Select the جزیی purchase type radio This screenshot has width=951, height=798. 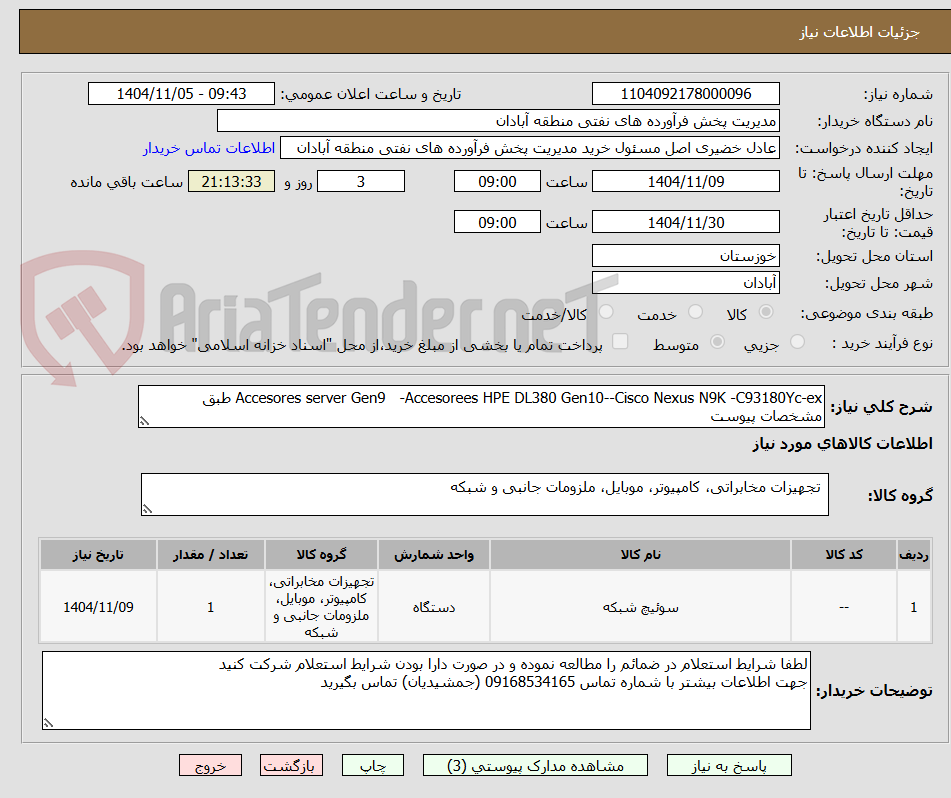point(798,342)
